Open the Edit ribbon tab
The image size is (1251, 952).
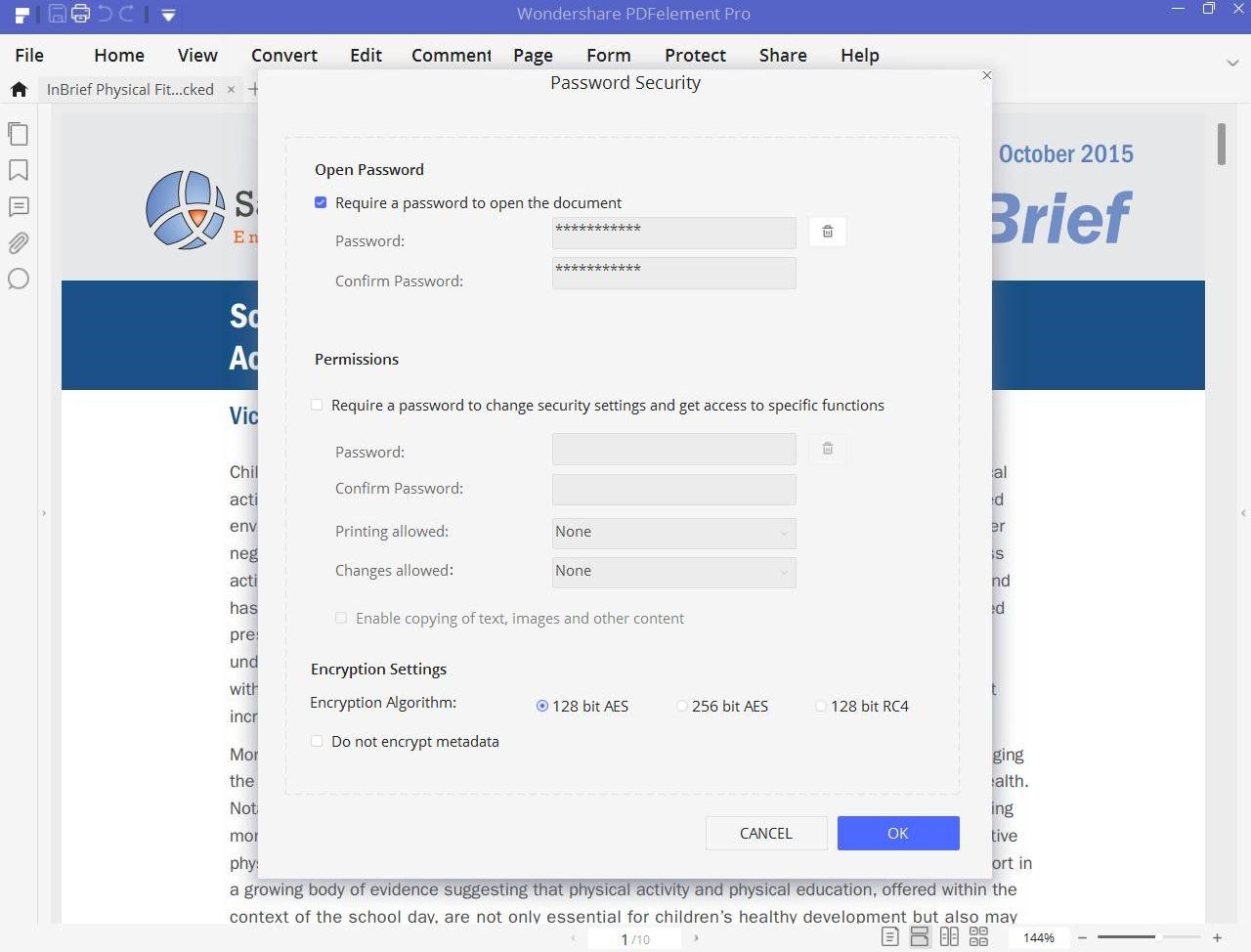coord(367,56)
